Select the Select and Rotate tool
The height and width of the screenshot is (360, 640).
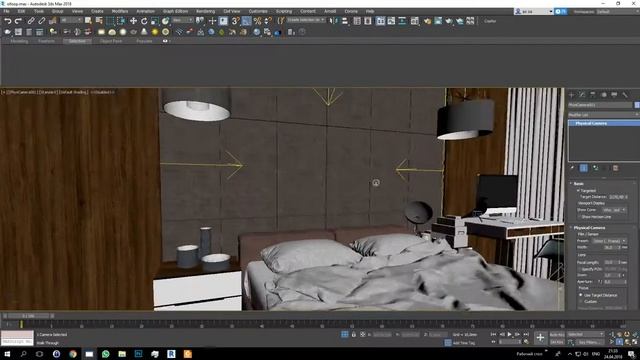(144, 21)
